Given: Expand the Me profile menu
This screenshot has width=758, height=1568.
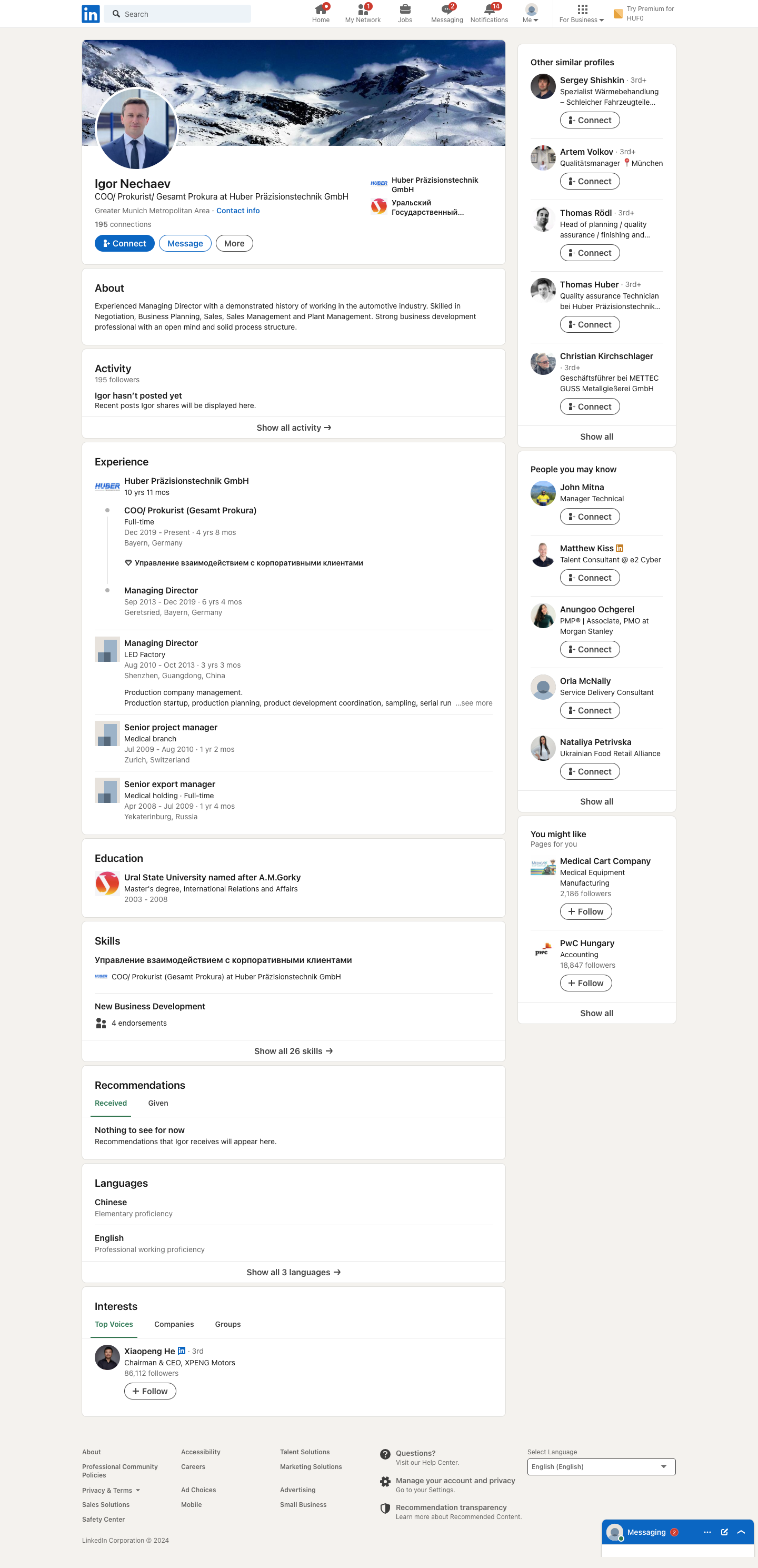Looking at the screenshot, I should (x=531, y=13).
